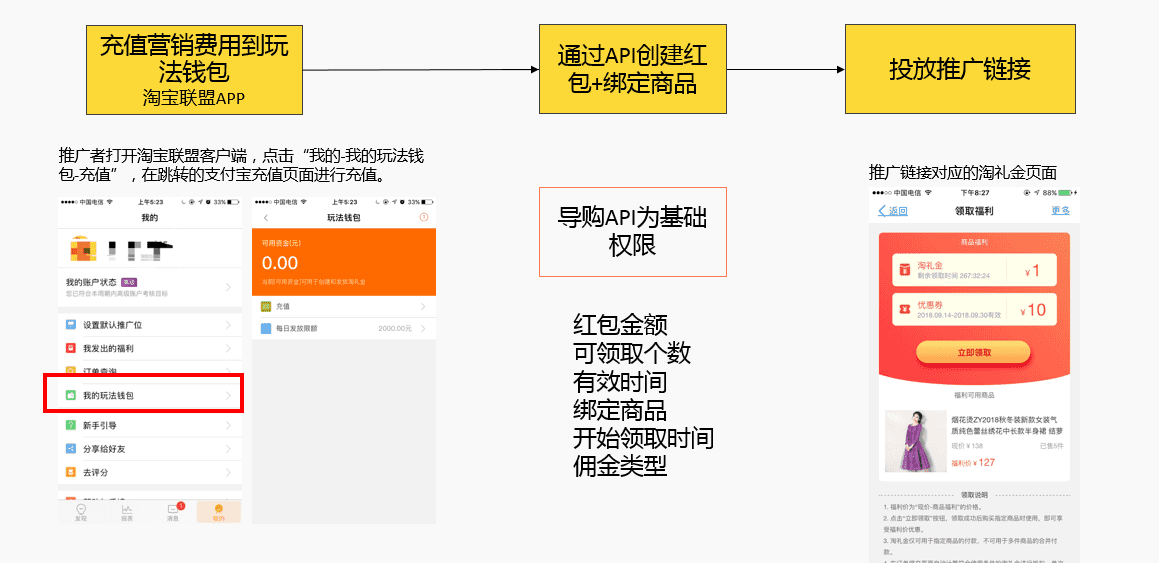Expand 我的账户状态 chevron
The image size is (1159, 580).
click(x=228, y=287)
